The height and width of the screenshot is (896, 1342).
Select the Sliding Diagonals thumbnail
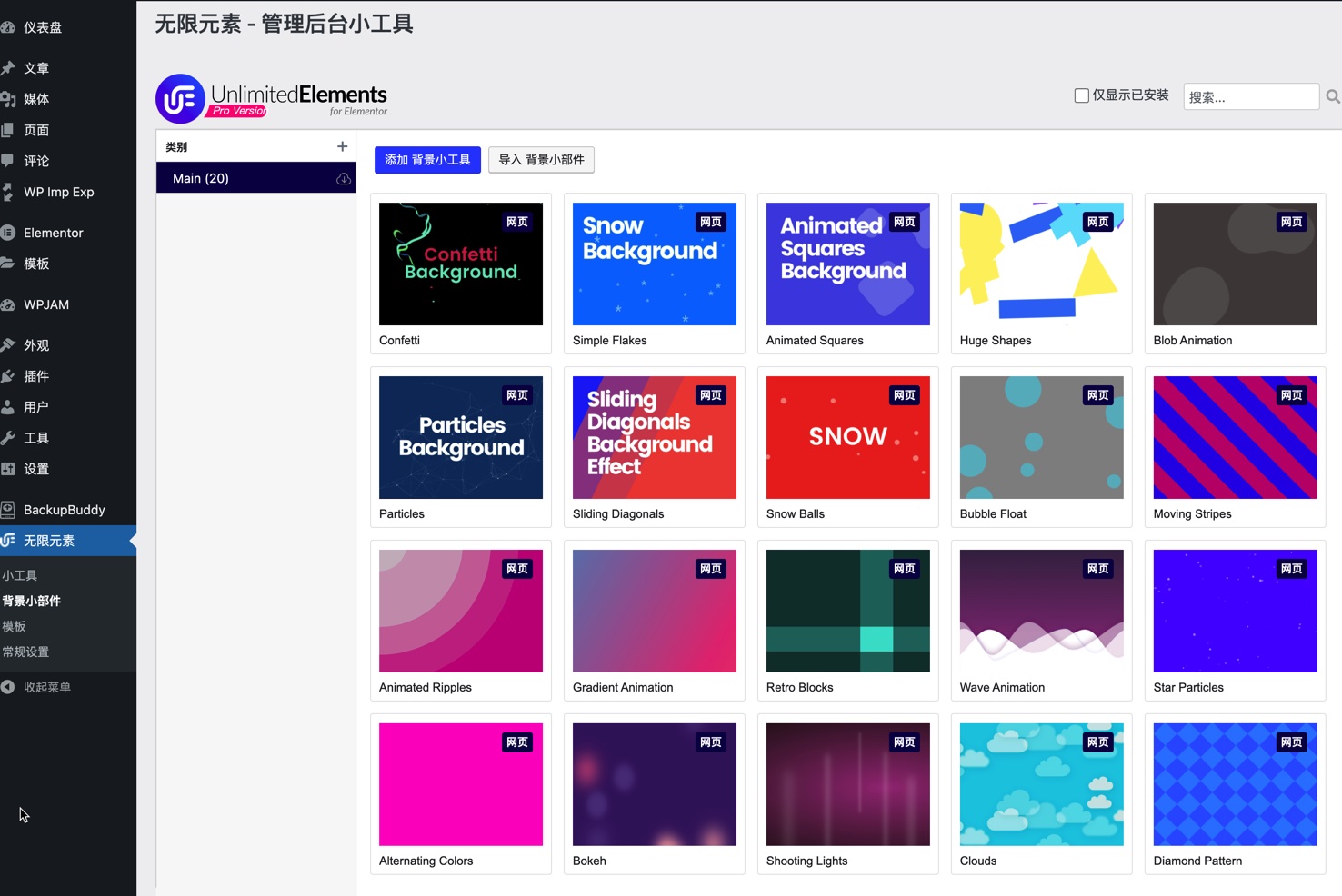point(655,437)
